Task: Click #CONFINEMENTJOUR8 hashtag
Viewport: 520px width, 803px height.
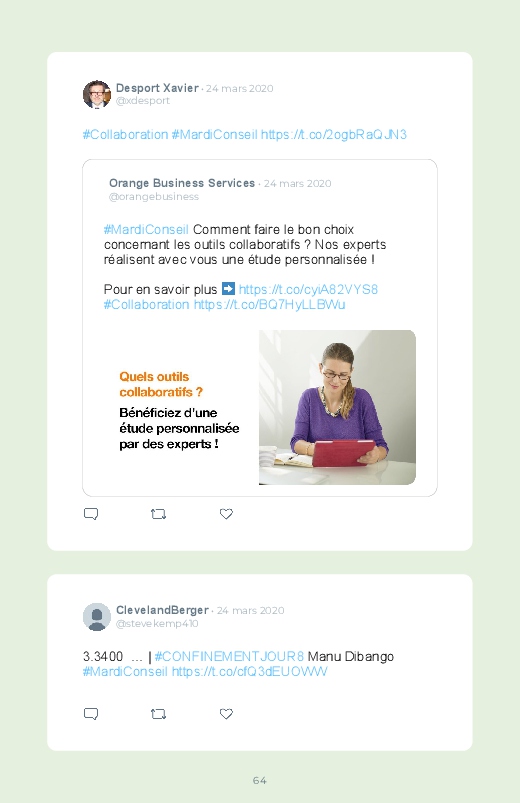Action: [229, 657]
